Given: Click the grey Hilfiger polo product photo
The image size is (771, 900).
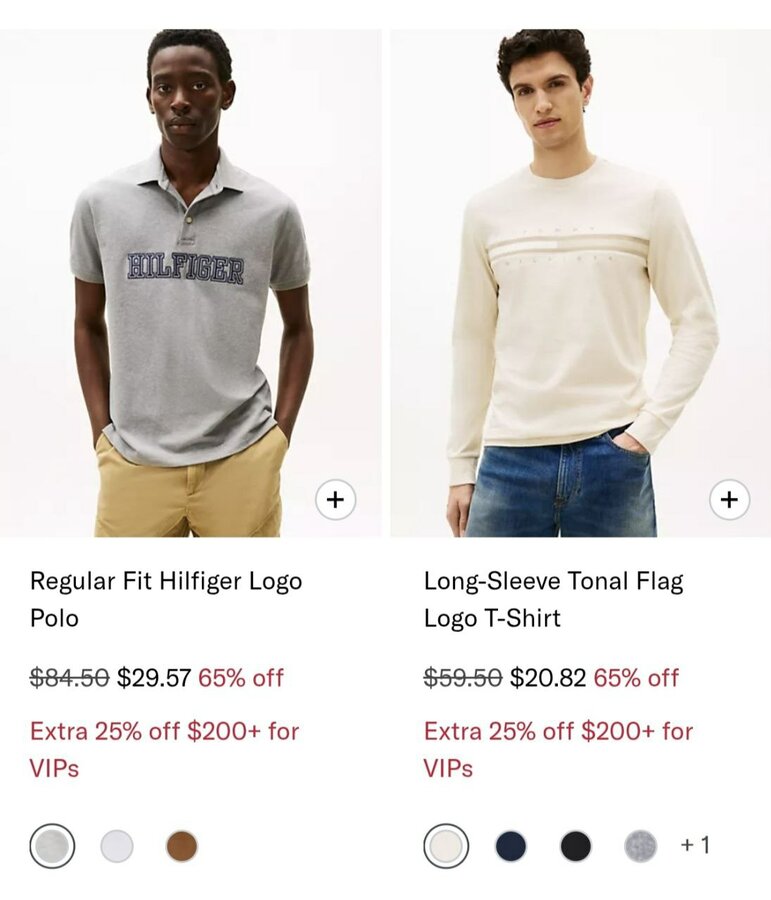Looking at the screenshot, I should (x=190, y=283).
